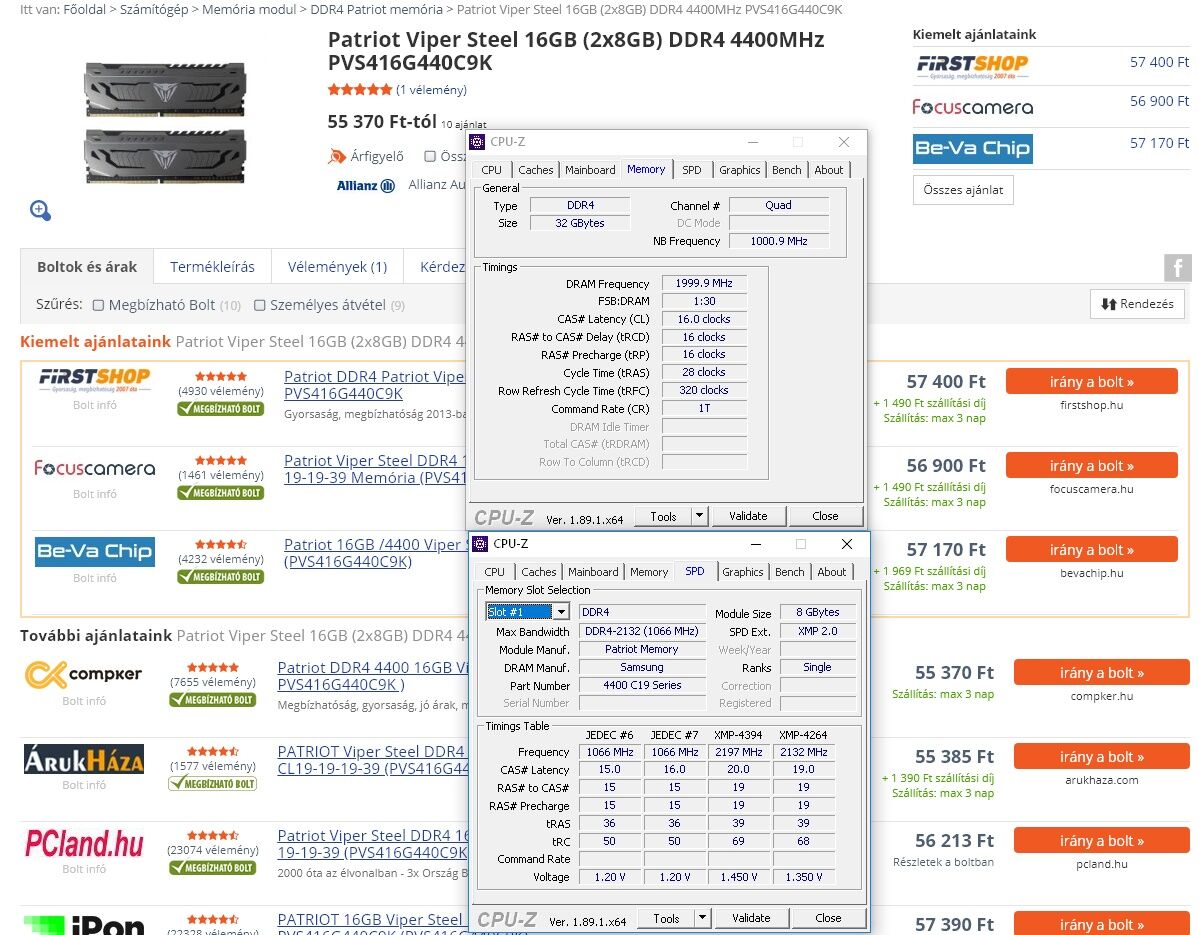Screen dimensions: 1199x935
Task: Open the Memory tab in lower CPU-Z window
Action: coord(648,572)
